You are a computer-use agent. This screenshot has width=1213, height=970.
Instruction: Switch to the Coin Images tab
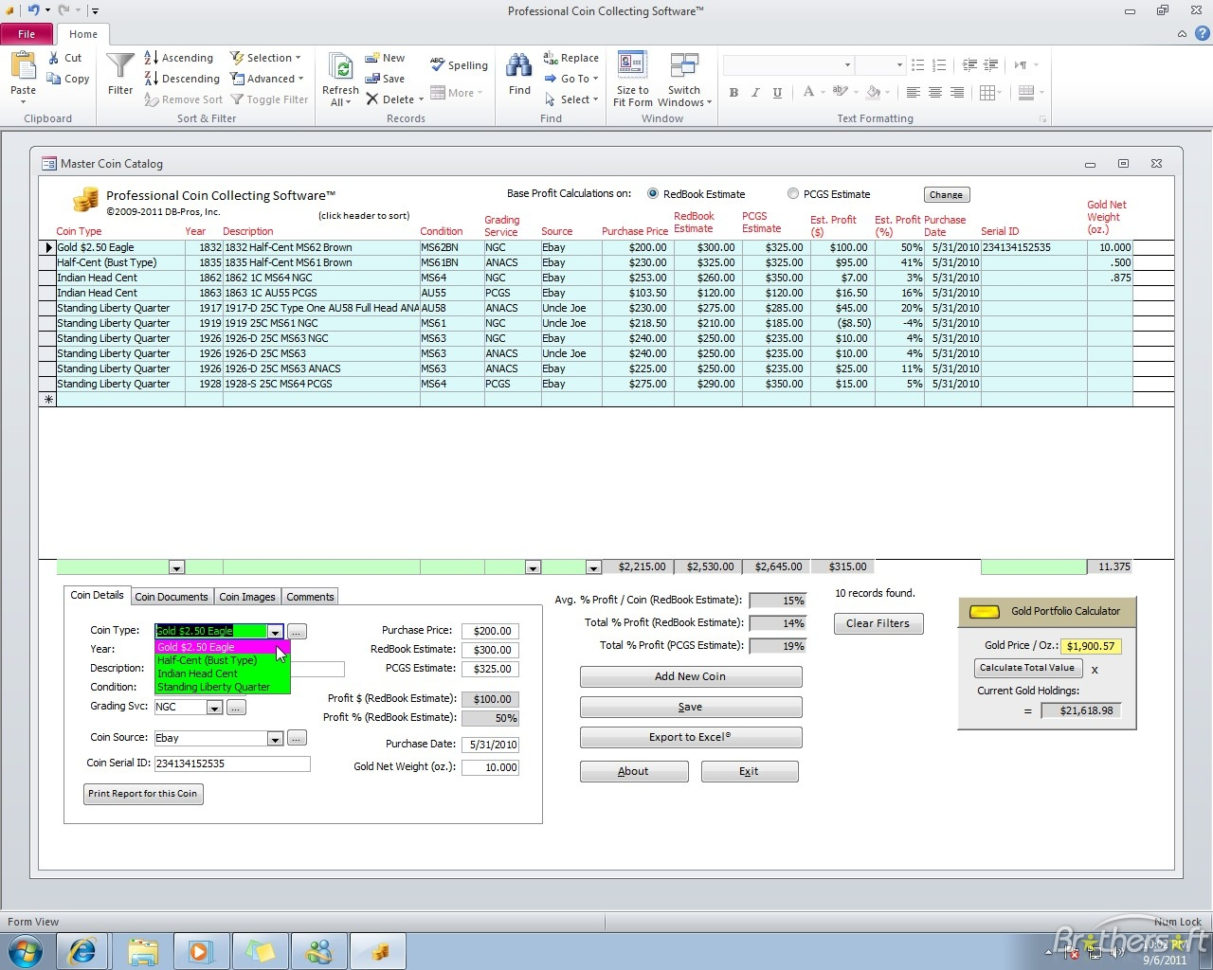coord(247,597)
